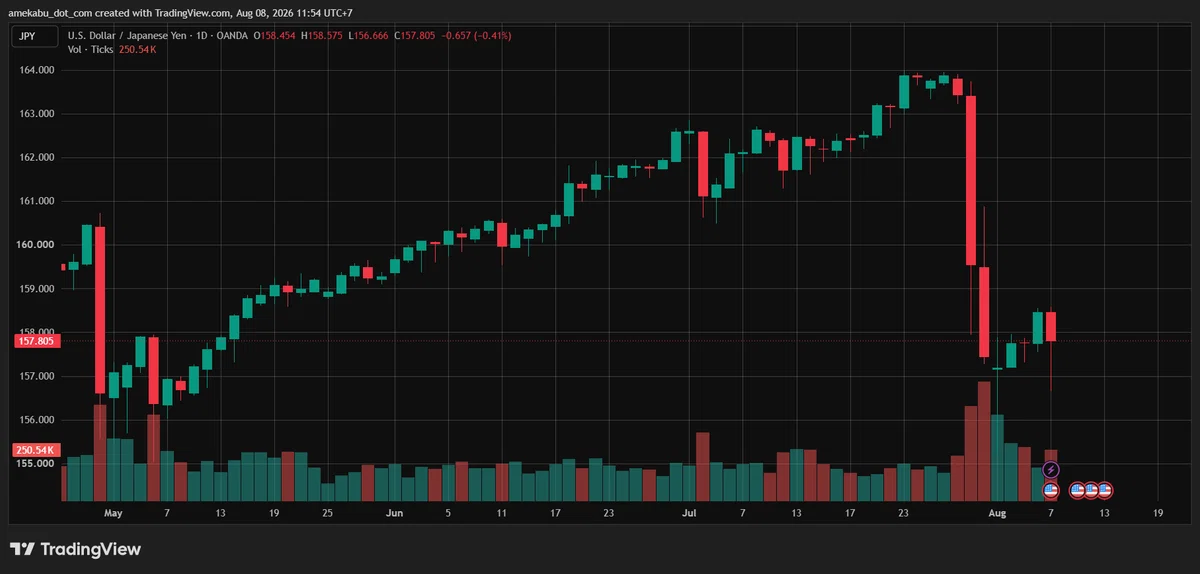Click the 'Jun' label on the time axis
This screenshot has height=574, width=1200.
394,513
